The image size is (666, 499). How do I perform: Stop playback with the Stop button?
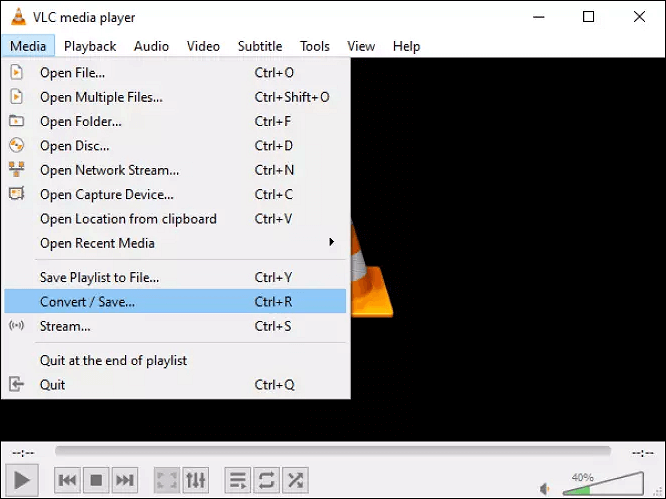tap(96, 481)
